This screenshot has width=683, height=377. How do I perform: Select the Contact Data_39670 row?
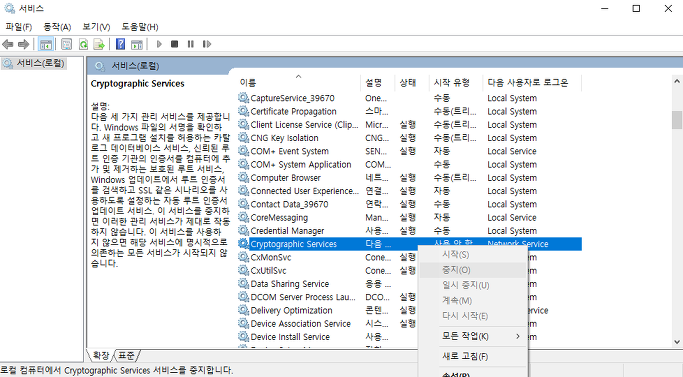click(x=409, y=204)
